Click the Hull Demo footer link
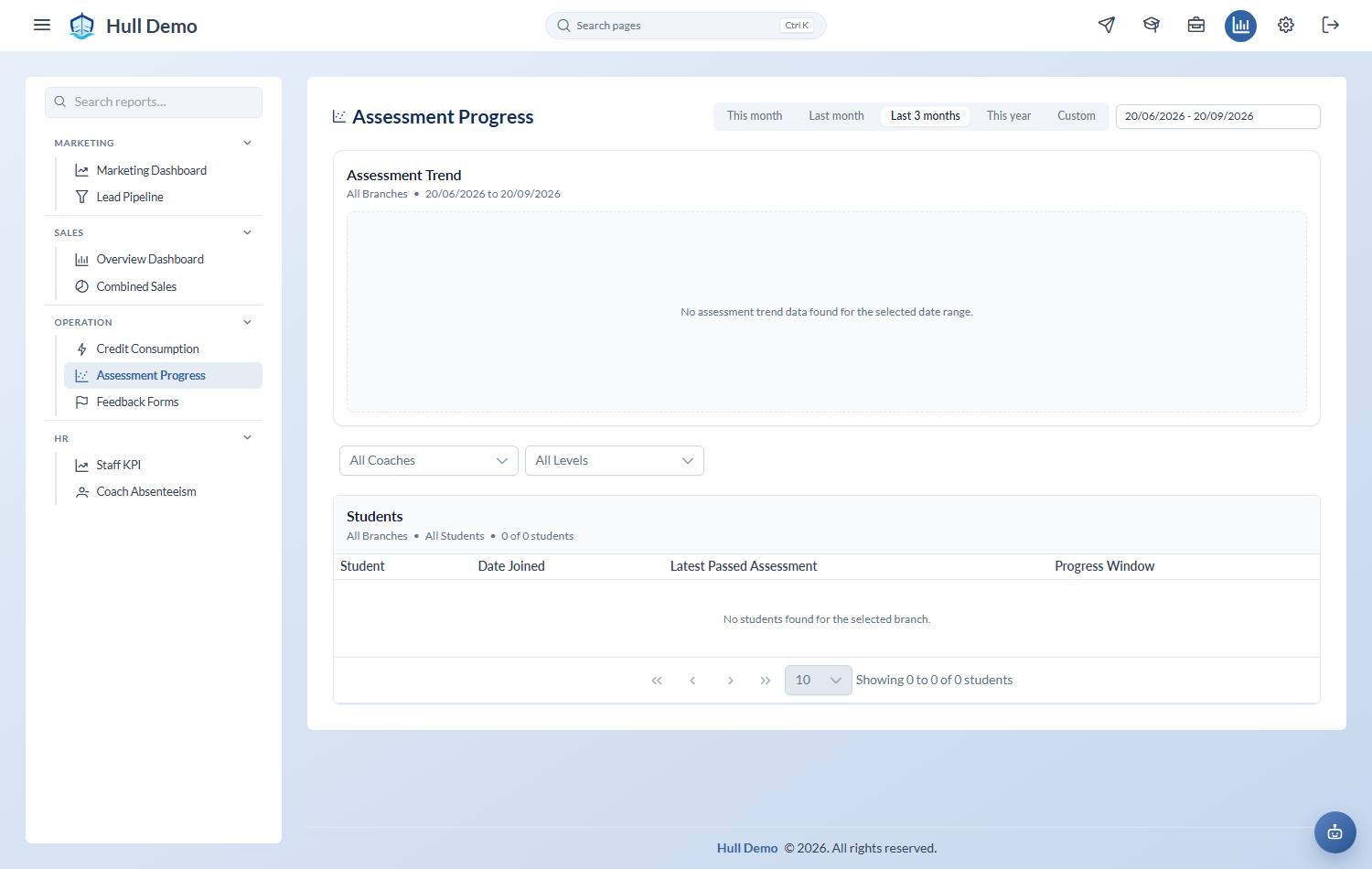Image resolution: width=1372 pixels, height=869 pixels. click(747, 848)
